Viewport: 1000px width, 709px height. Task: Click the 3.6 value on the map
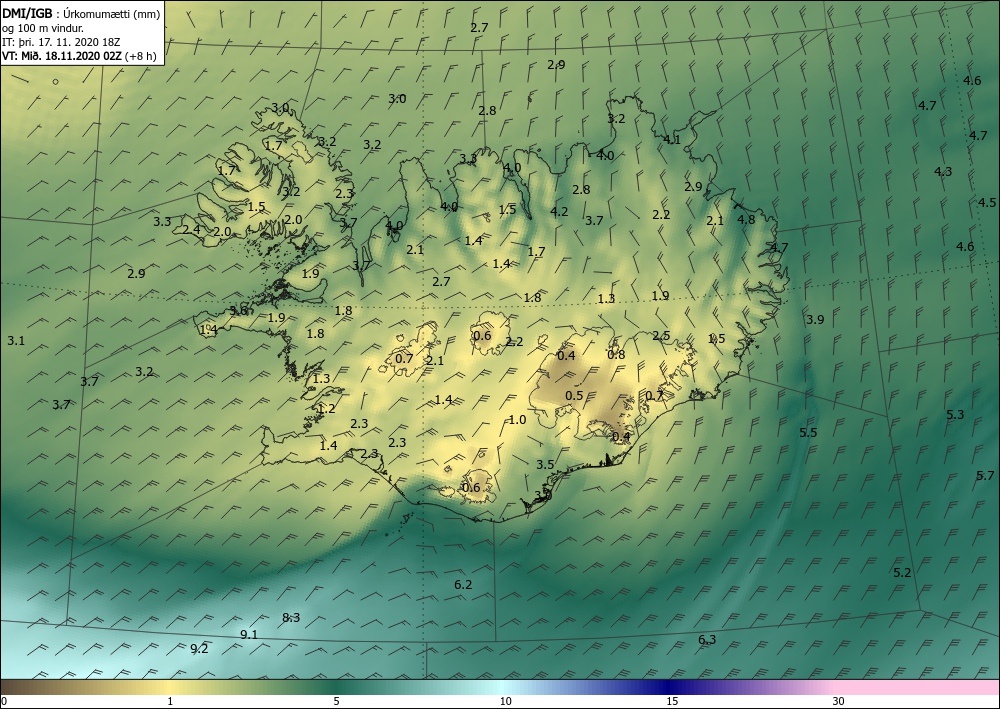click(x=239, y=311)
